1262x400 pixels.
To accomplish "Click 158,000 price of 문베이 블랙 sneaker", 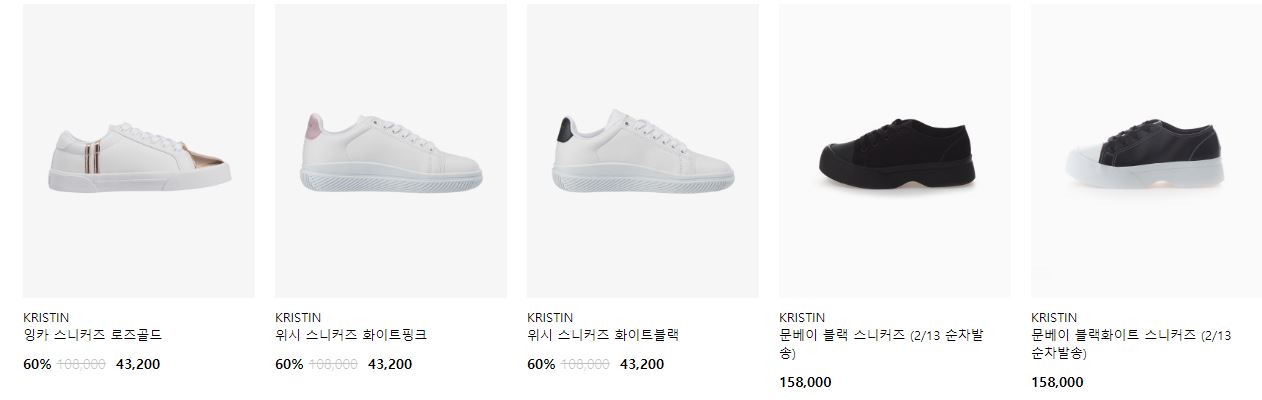I will pyautogui.click(x=805, y=382).
